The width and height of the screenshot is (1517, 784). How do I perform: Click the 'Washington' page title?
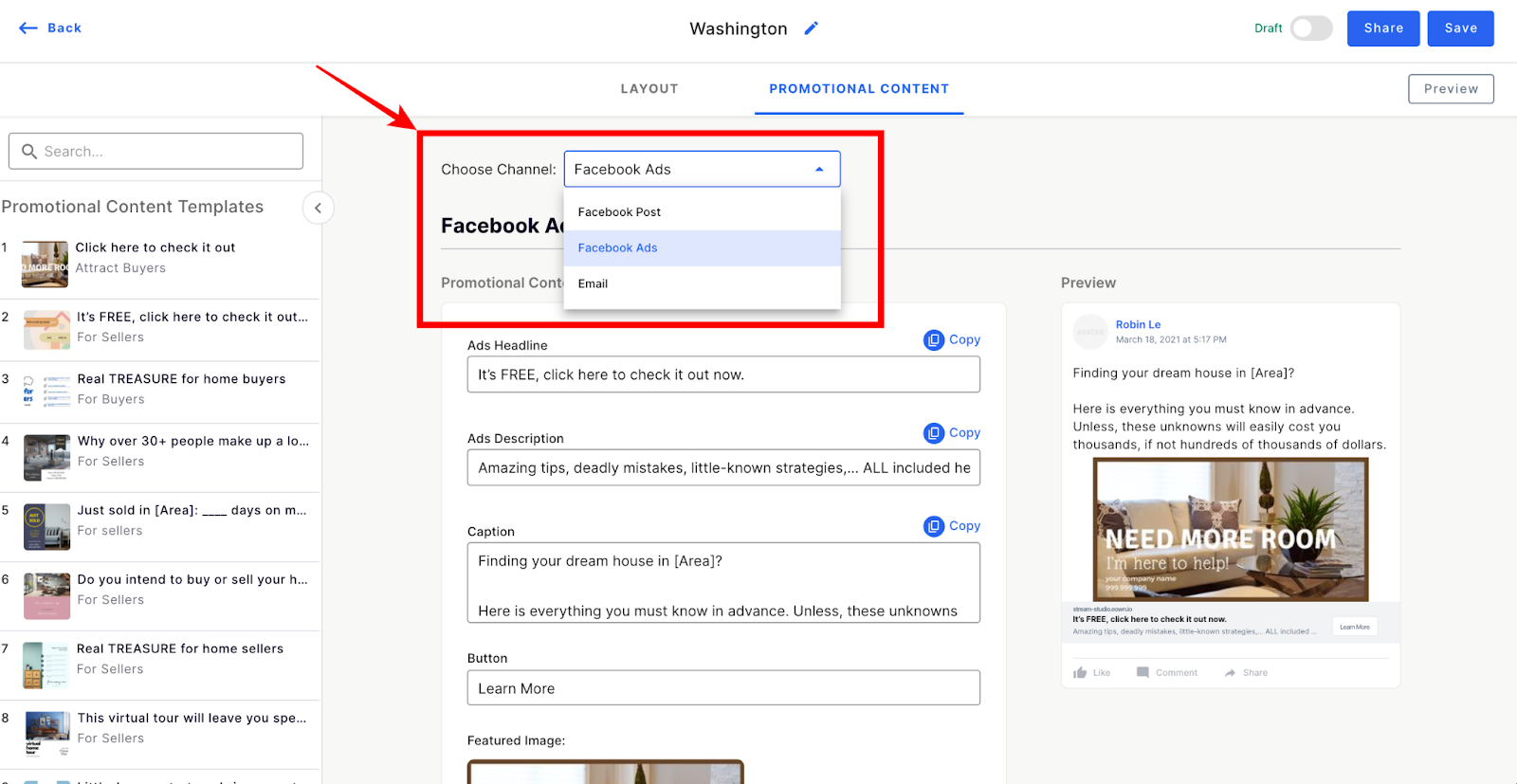[x=739, y=28]
